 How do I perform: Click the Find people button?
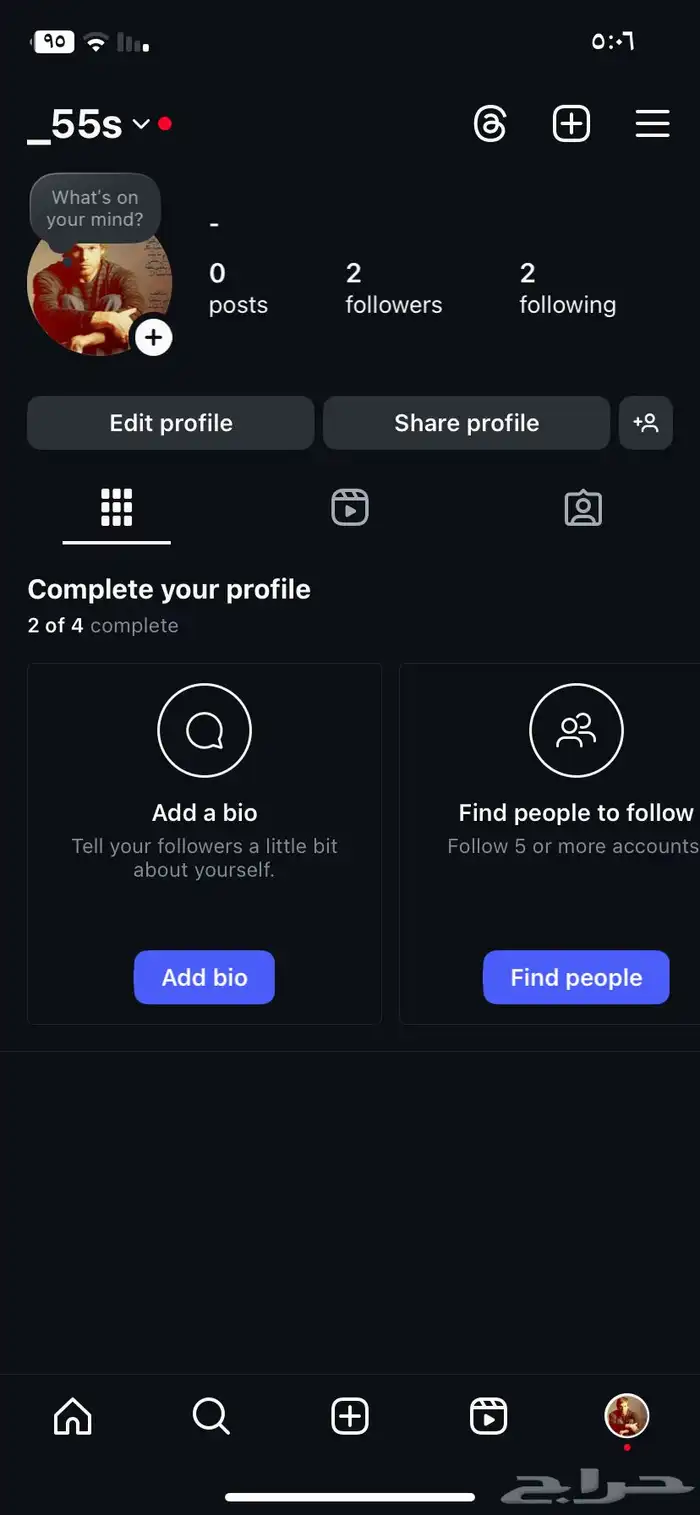(x=576, y=977)
